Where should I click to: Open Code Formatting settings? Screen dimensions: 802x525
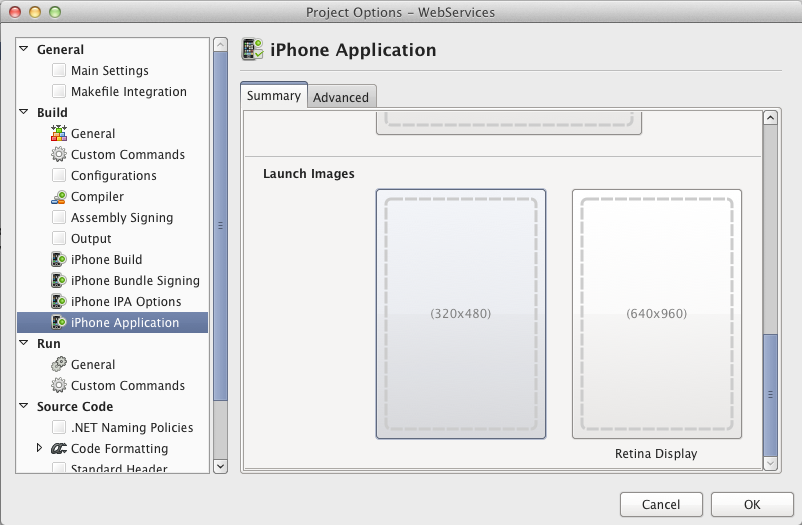(120, 448)
